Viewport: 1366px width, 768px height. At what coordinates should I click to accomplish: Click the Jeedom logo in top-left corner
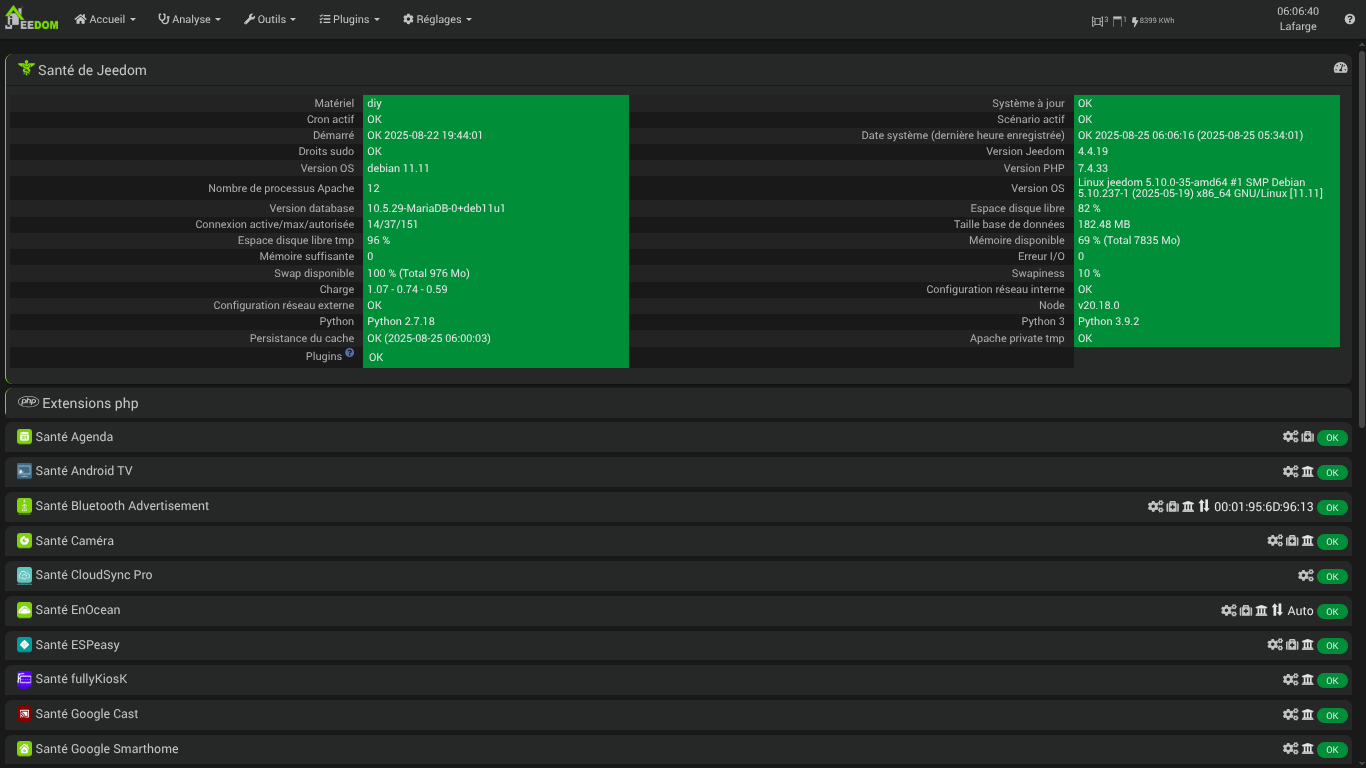[x=32, y=19]
